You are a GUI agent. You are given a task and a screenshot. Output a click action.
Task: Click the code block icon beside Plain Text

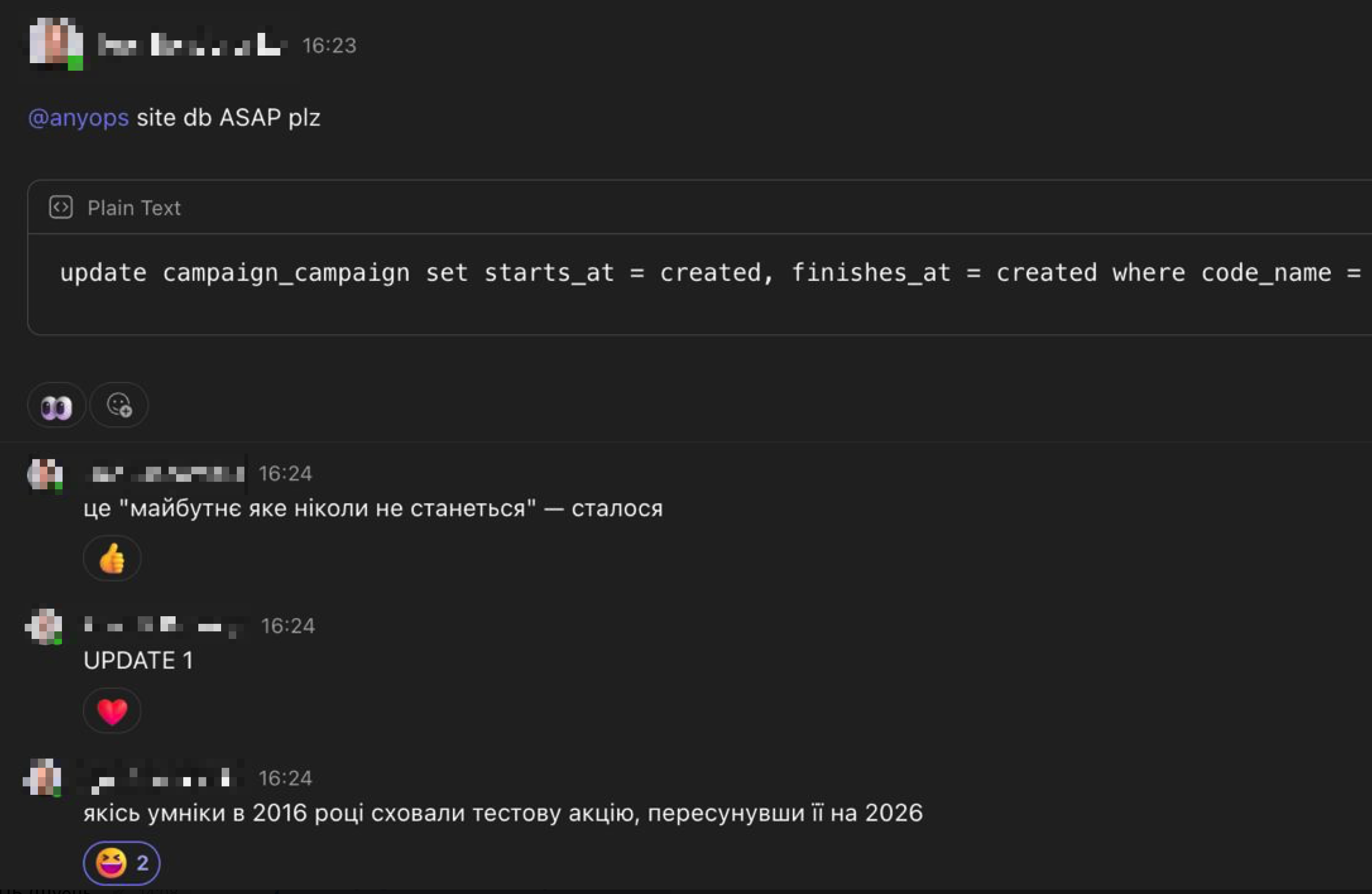(x=61, y=208)
